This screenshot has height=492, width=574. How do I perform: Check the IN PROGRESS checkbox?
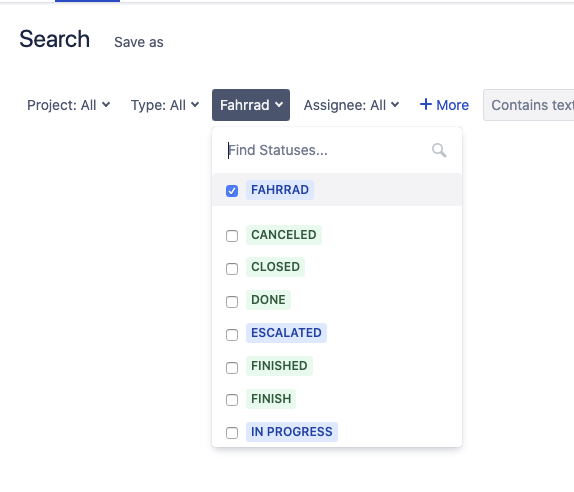click(232, 433)
